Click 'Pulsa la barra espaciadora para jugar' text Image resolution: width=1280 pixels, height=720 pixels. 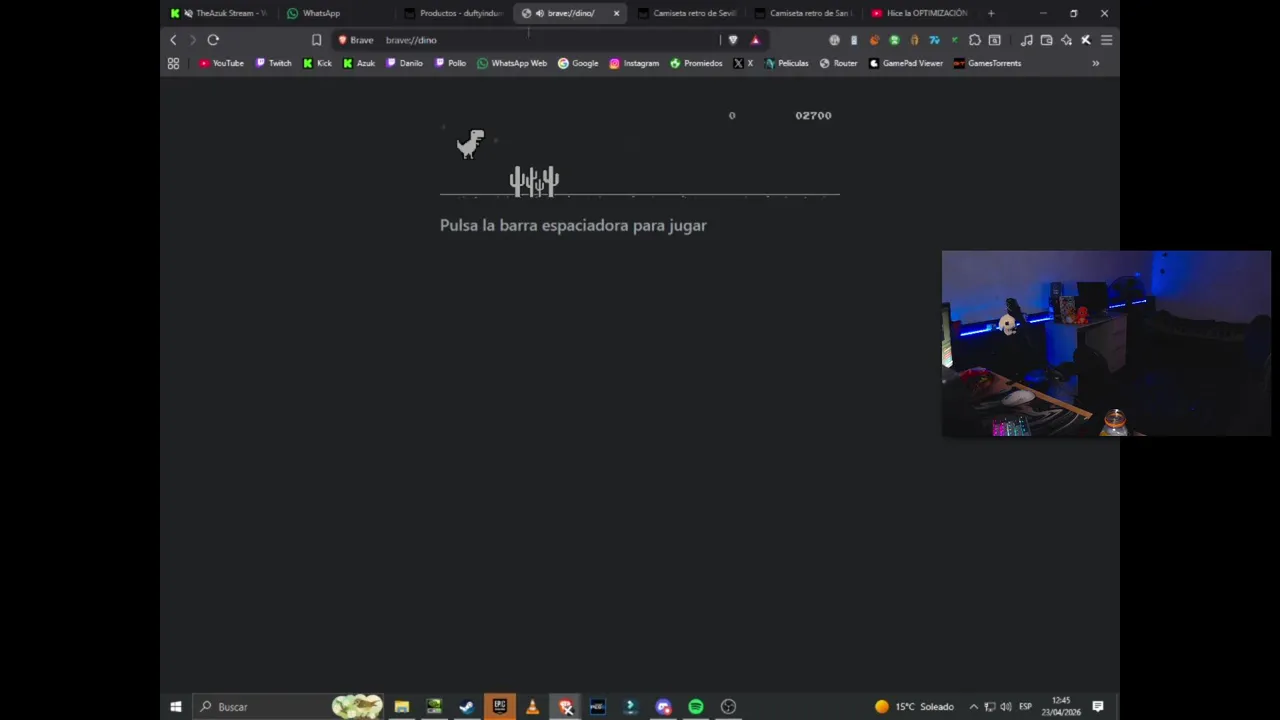pyautogui.click(x=573, y=225)
